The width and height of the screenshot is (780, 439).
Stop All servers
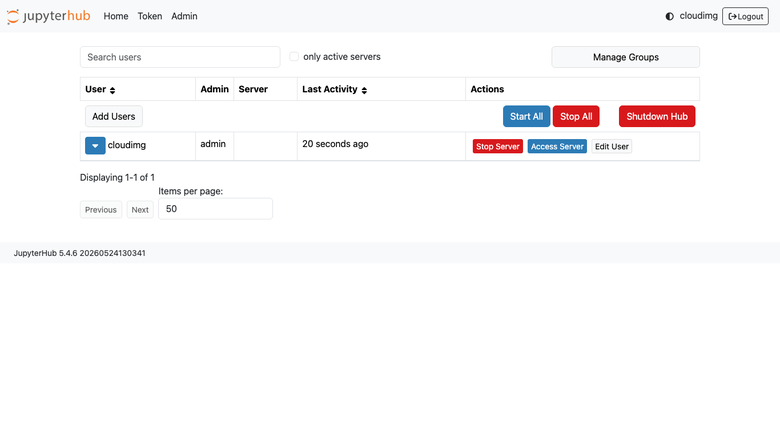(576, 116)
